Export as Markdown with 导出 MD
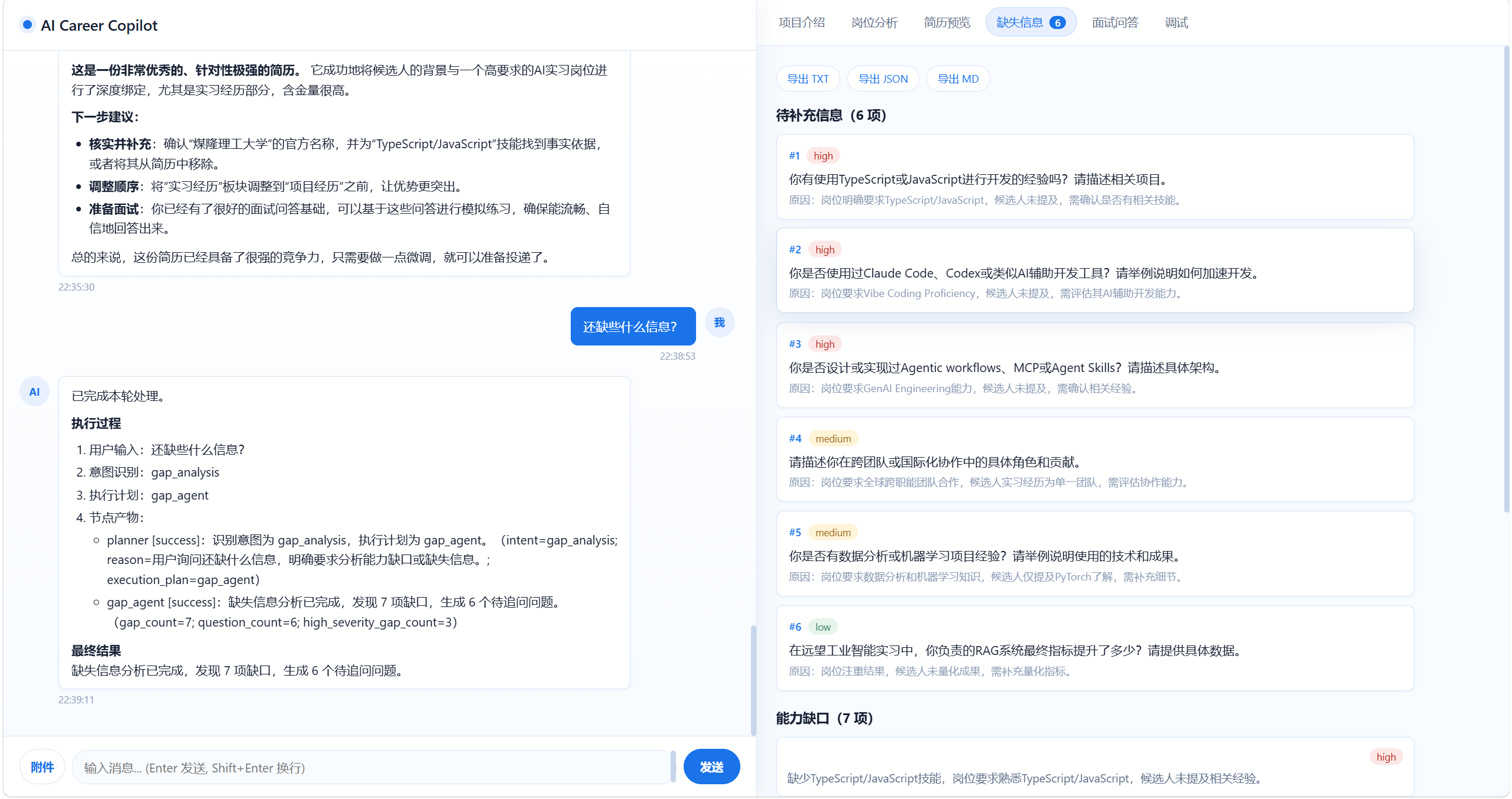1512x799 pixels. [x=958, y=79]
